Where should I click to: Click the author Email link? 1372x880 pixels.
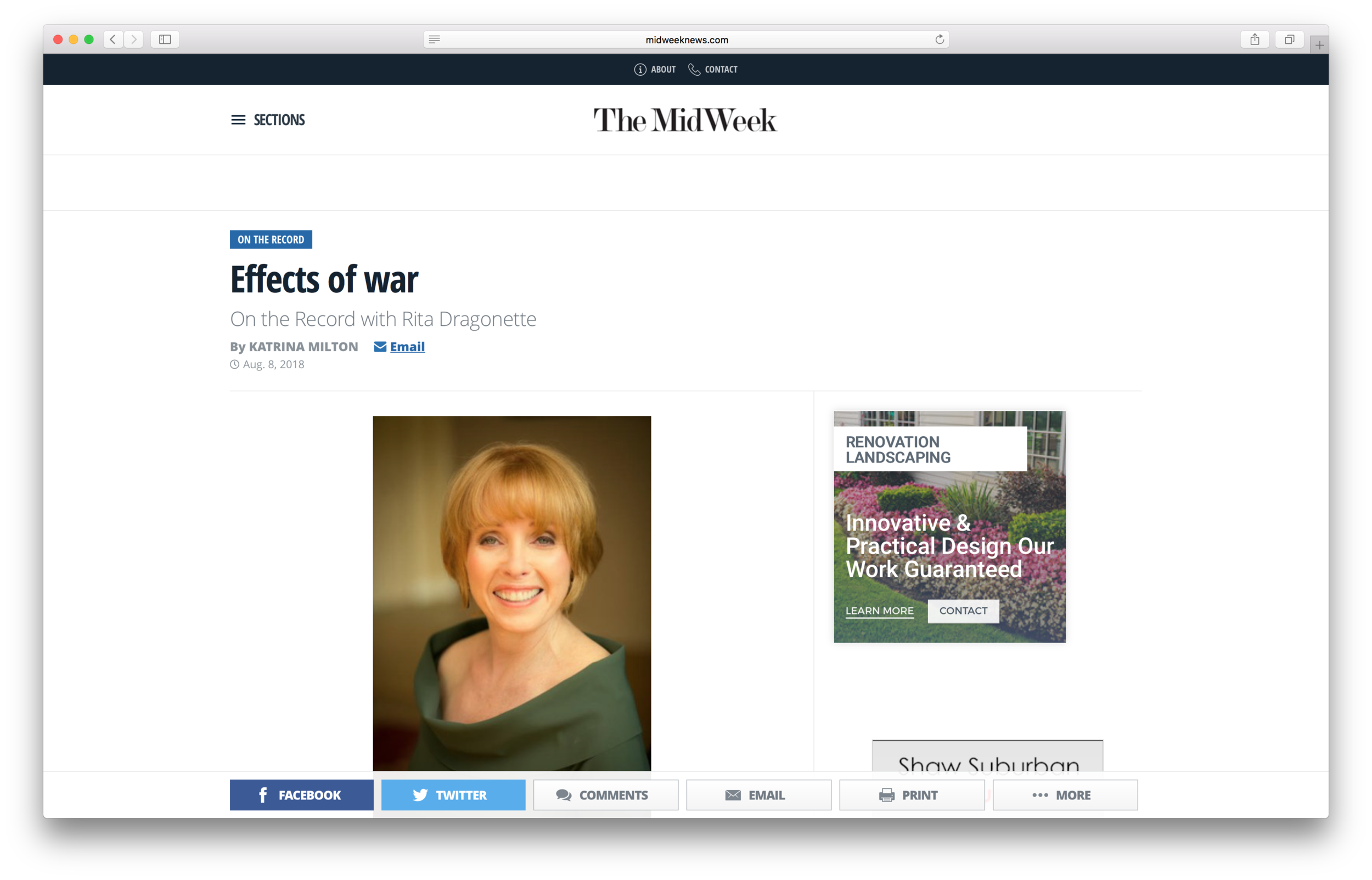(406, 347)
